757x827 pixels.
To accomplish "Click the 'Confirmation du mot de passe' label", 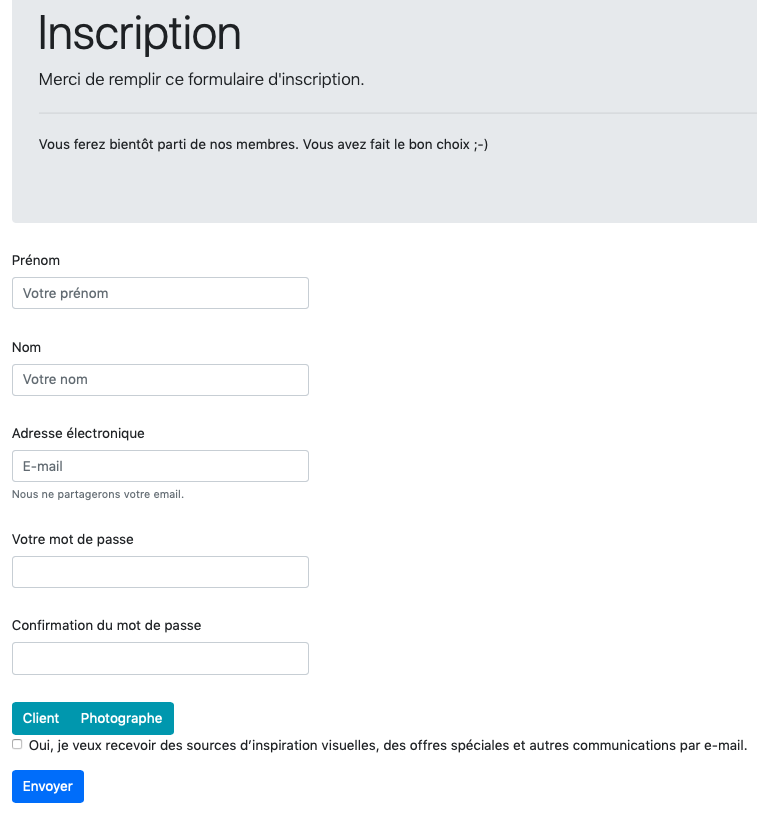I will click(106, 625).
